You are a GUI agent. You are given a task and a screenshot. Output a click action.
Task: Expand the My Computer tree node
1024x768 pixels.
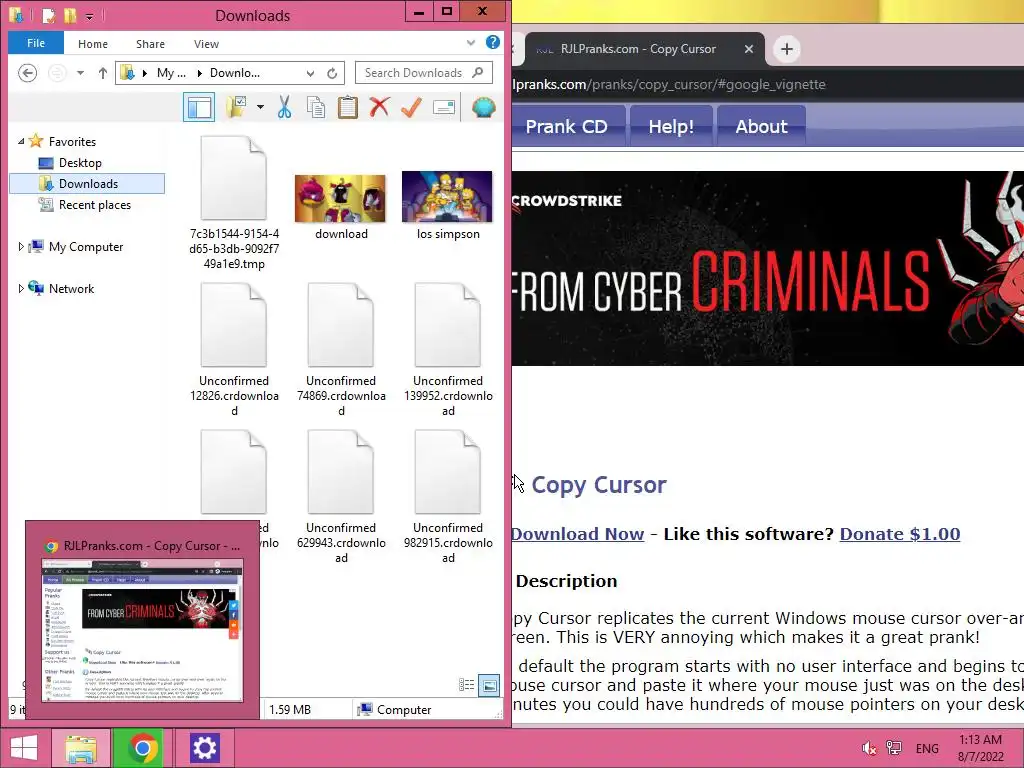point(21,246)
